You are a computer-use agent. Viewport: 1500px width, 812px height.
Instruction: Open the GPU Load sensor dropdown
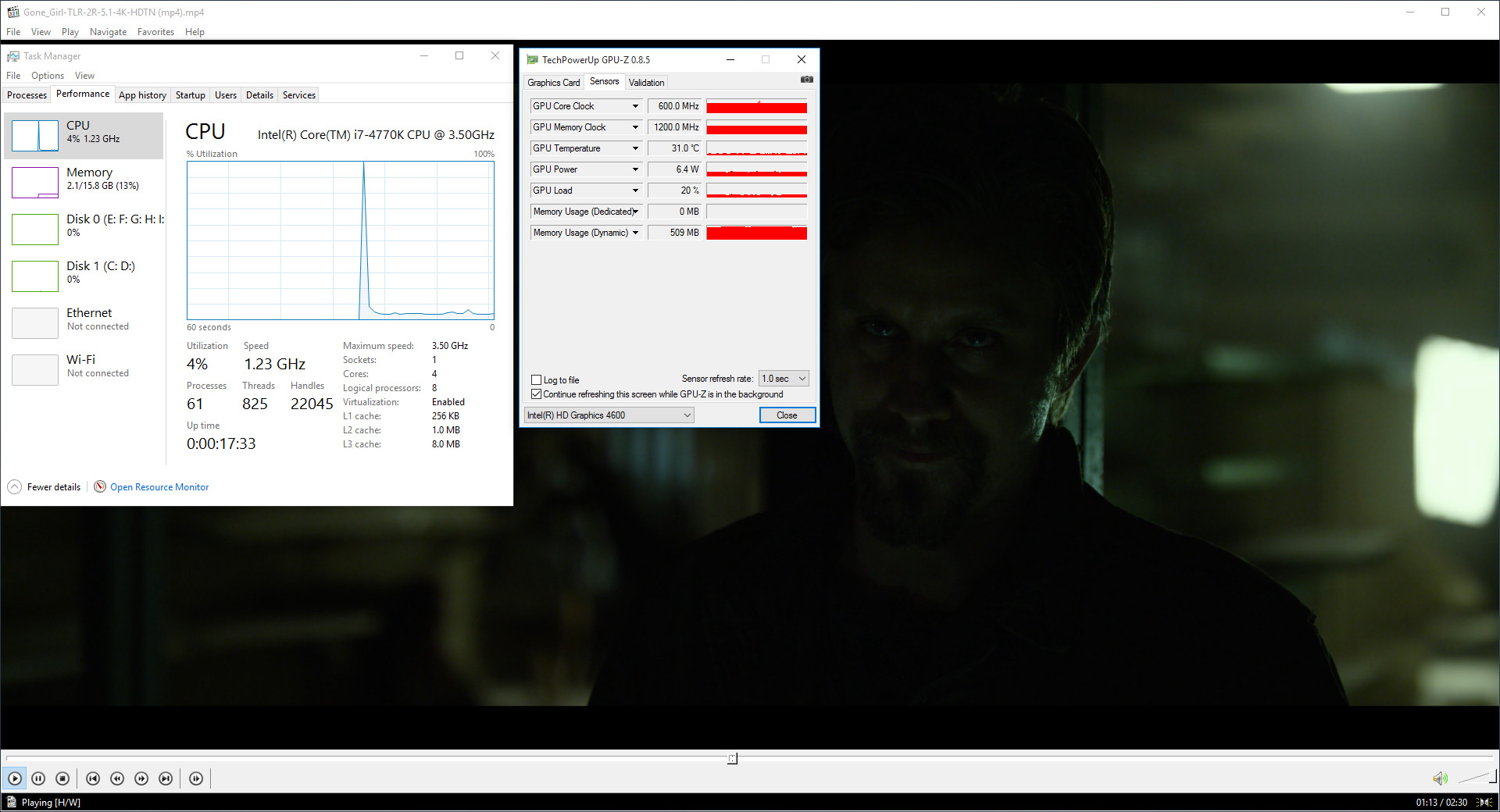(635, 191)
